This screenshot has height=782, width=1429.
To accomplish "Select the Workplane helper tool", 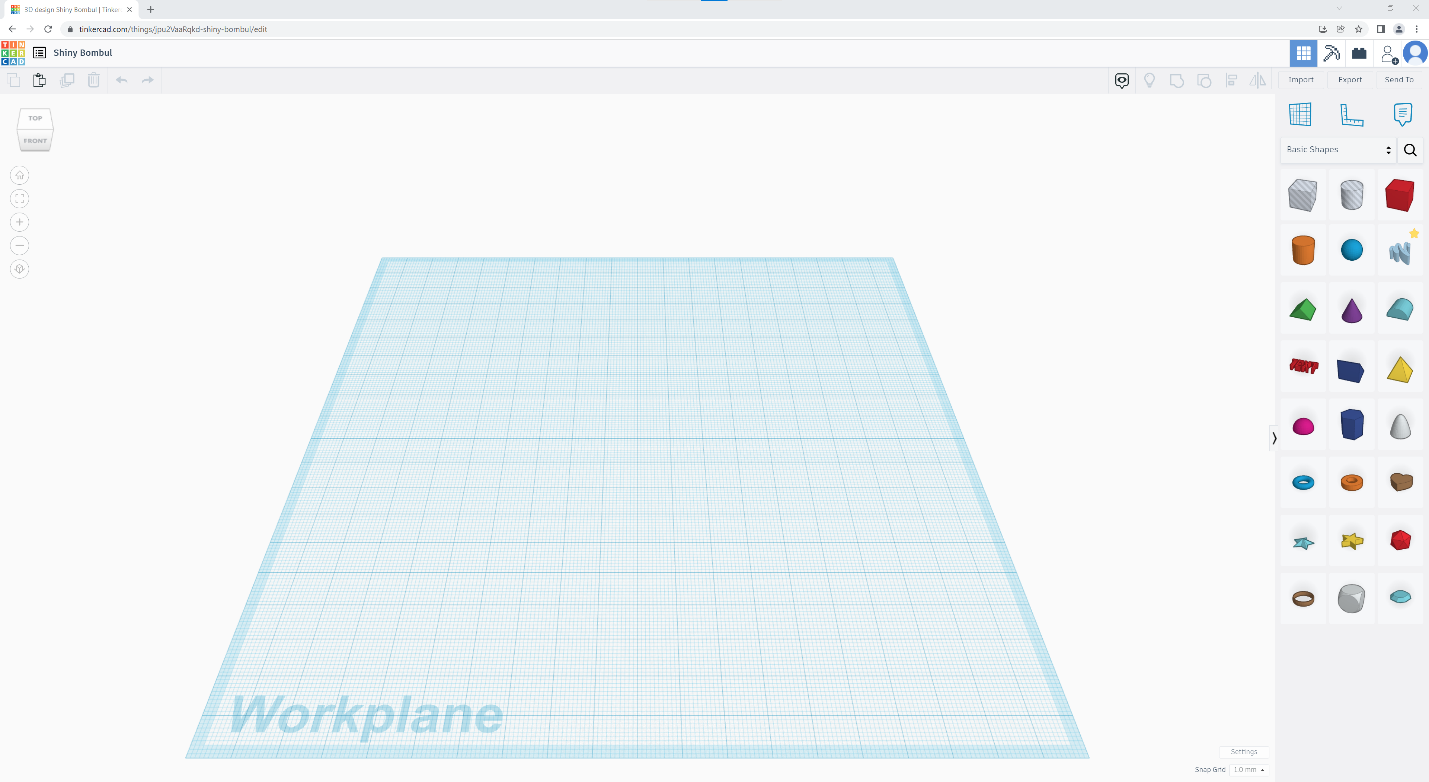I will pos(1300,114).
